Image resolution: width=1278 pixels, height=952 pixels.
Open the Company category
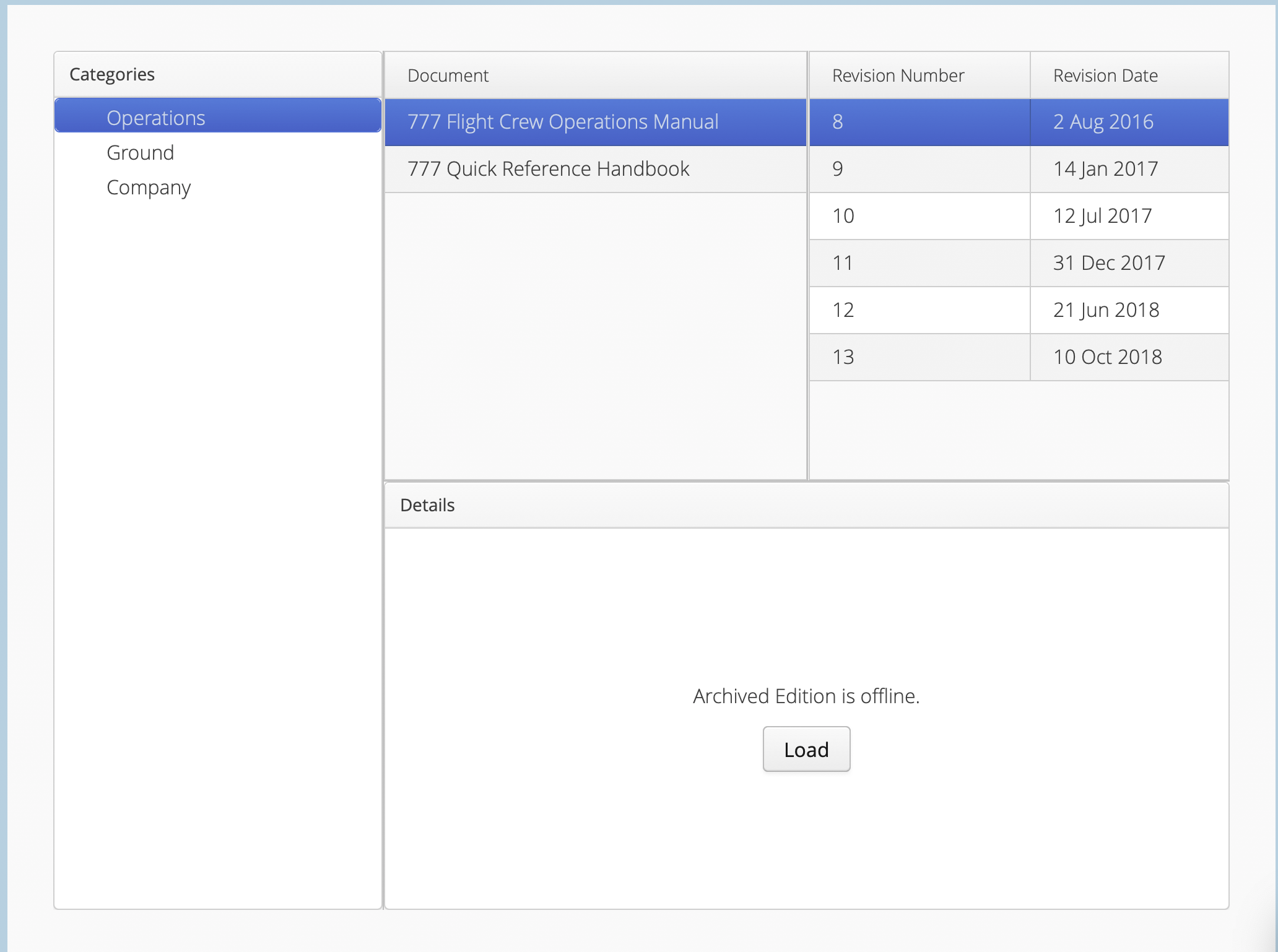click(149, 187)
